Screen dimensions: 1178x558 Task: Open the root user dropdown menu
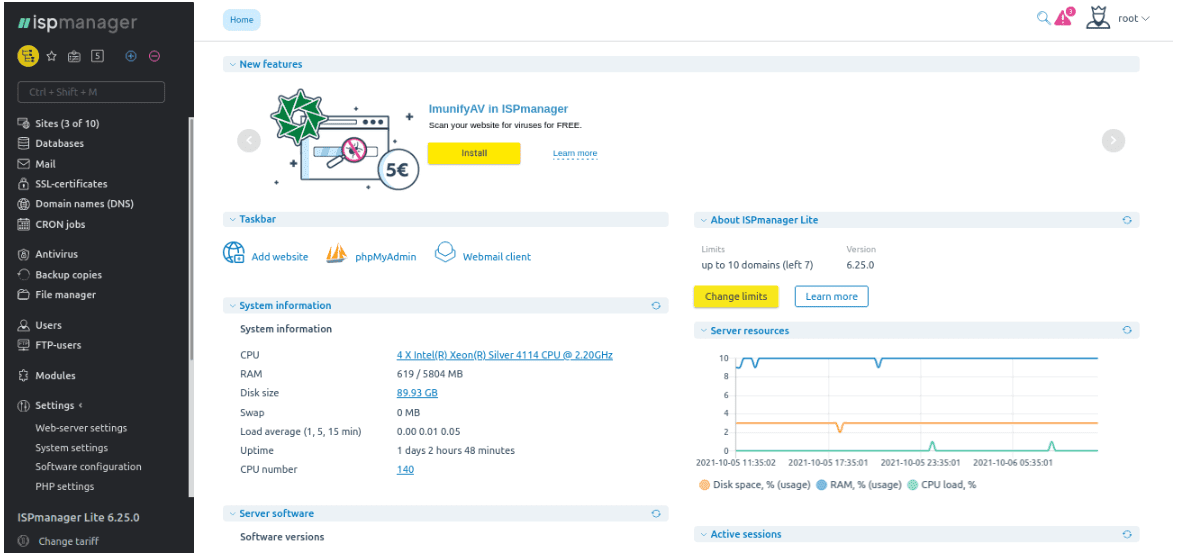pyautogui.click(x=1134, y=19)
